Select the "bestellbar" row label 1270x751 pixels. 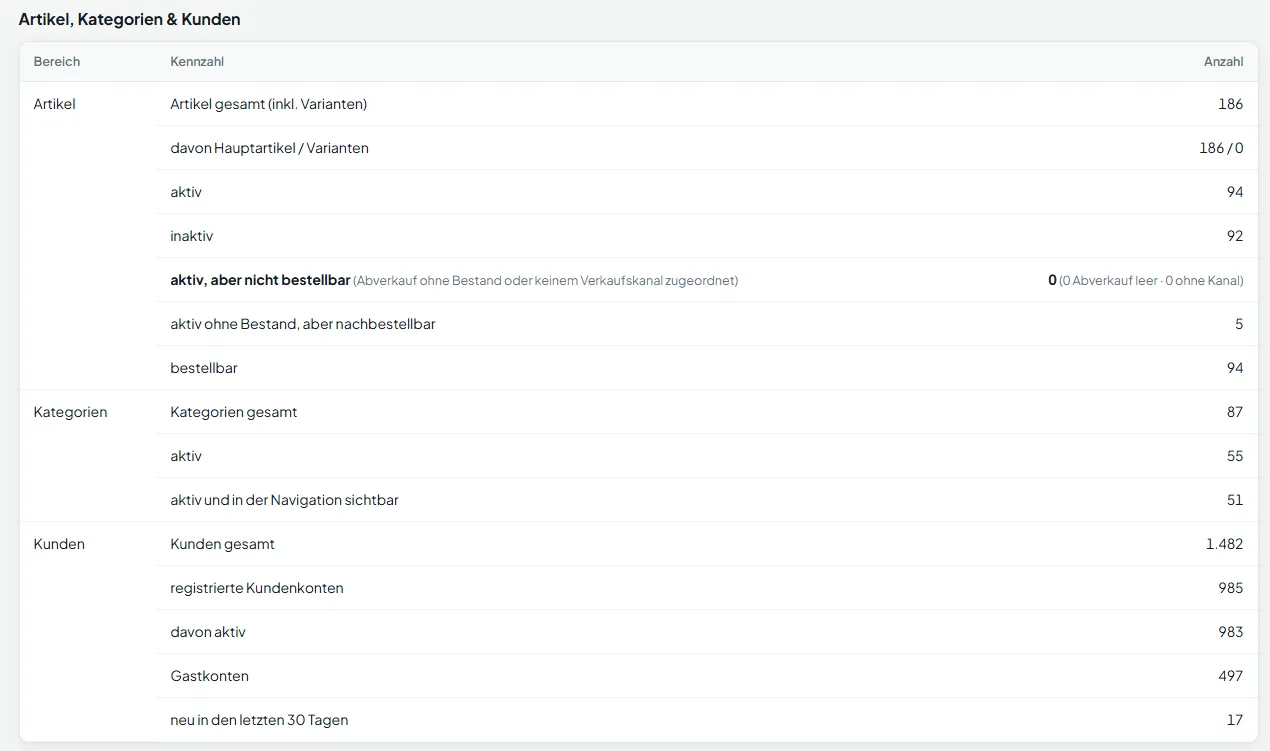[204, 368]
